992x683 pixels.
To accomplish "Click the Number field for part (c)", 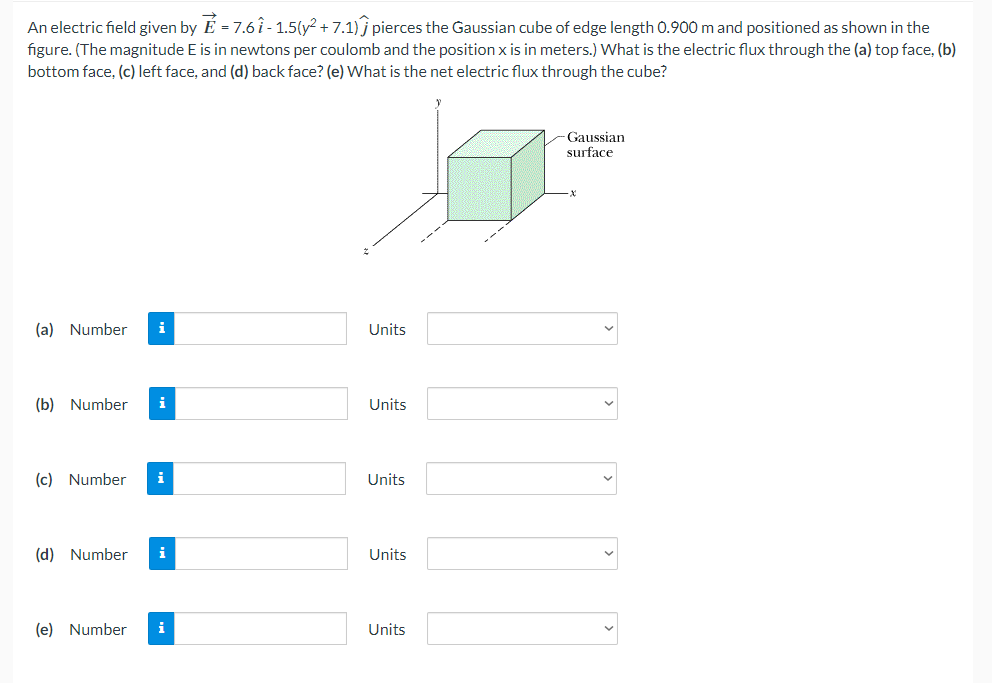I will tap(260, 478).
